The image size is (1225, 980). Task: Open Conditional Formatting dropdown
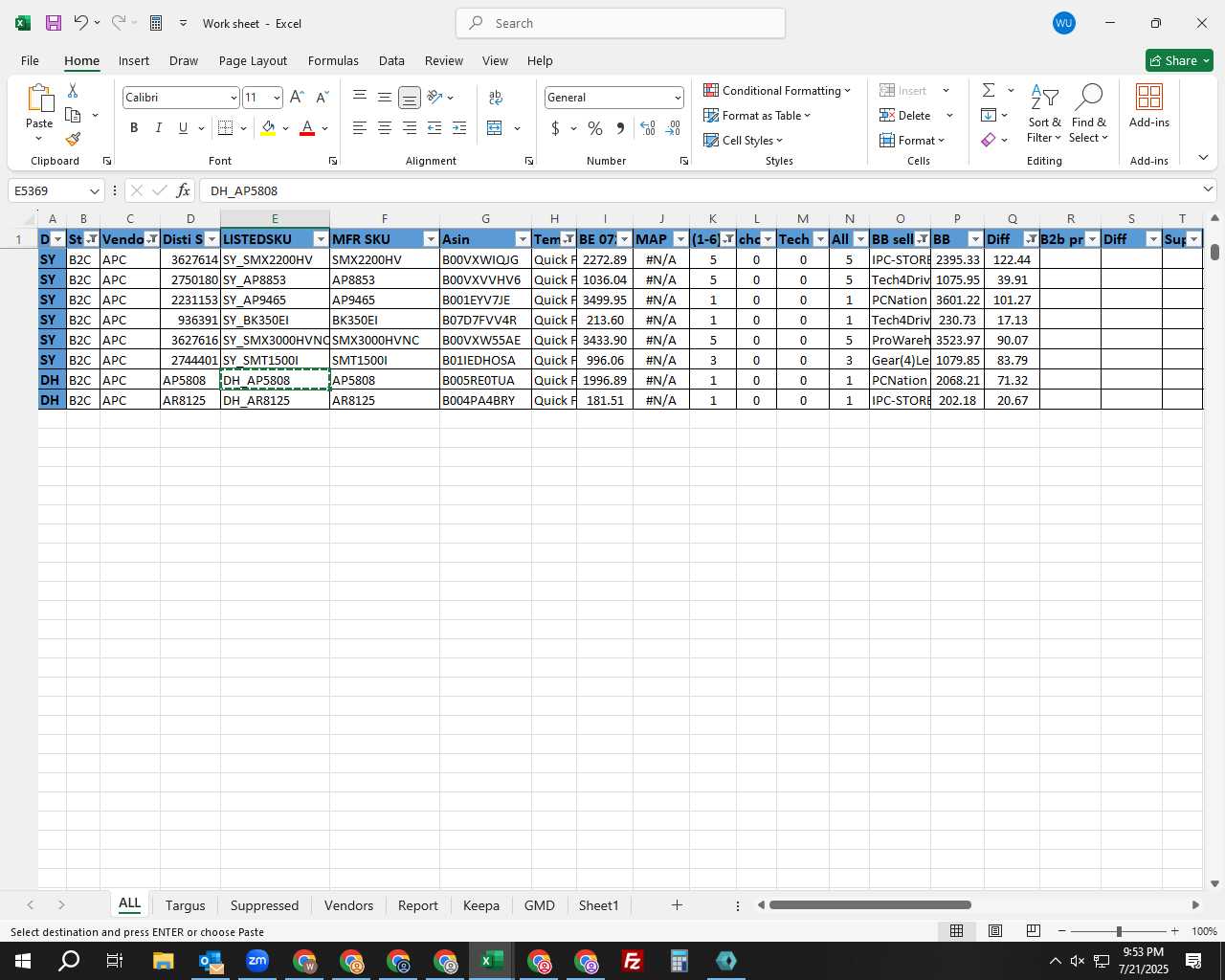pyautogui.click(x=777, y=90)
